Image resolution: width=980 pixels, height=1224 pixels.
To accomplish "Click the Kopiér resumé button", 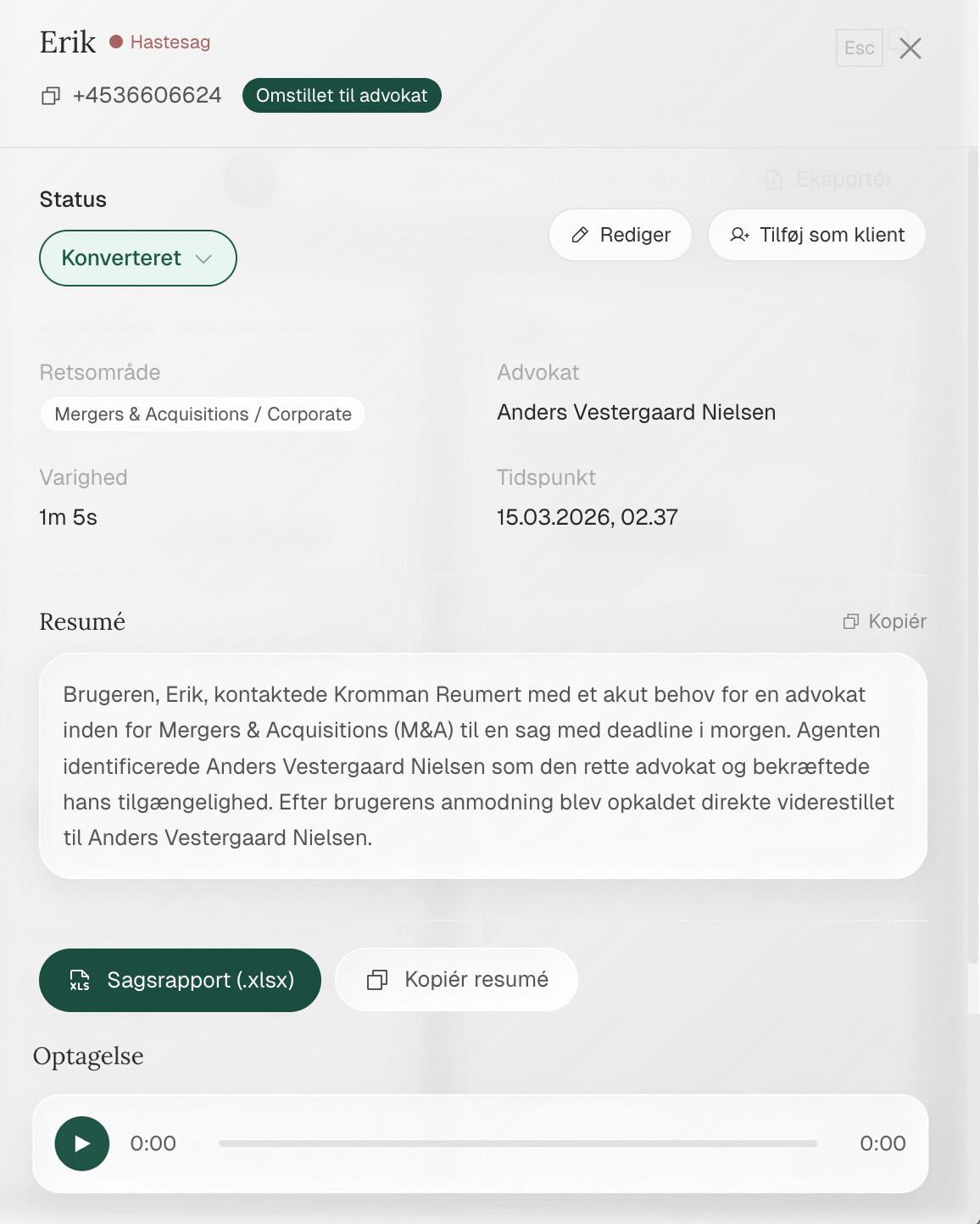I will click(x=456, y=980).
